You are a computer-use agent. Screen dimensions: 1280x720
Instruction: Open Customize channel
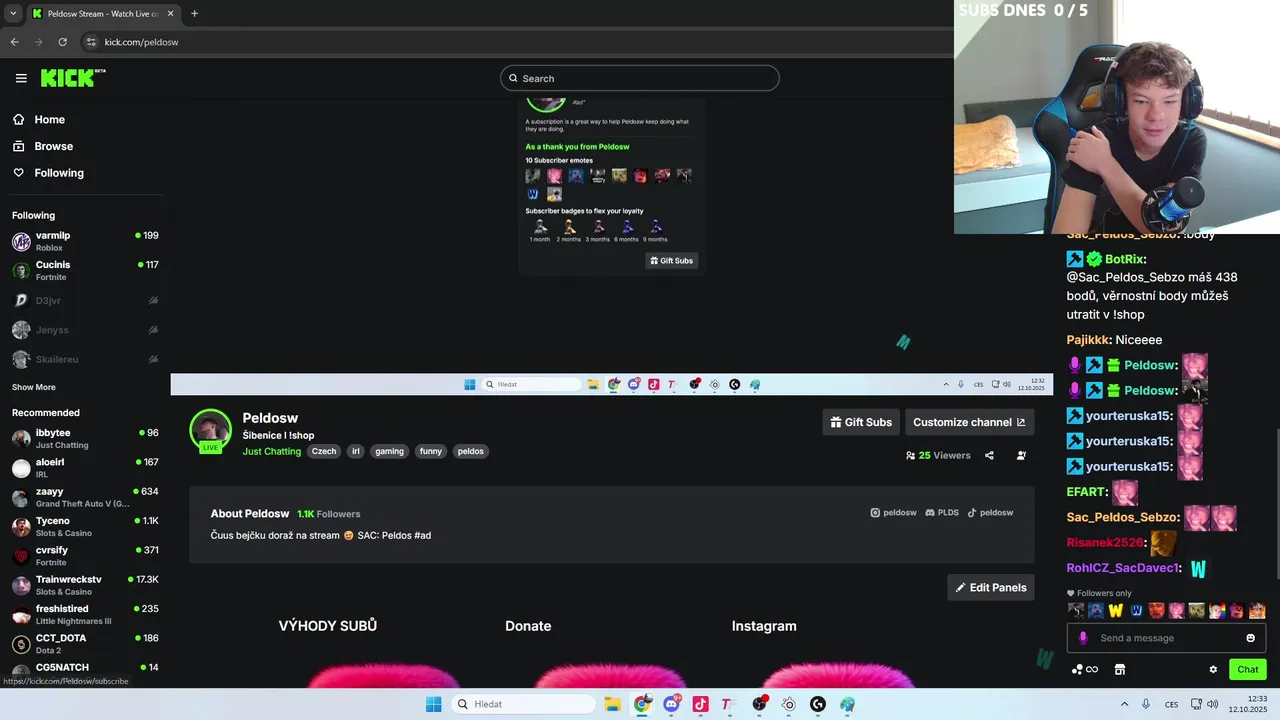tap(969, 422)
